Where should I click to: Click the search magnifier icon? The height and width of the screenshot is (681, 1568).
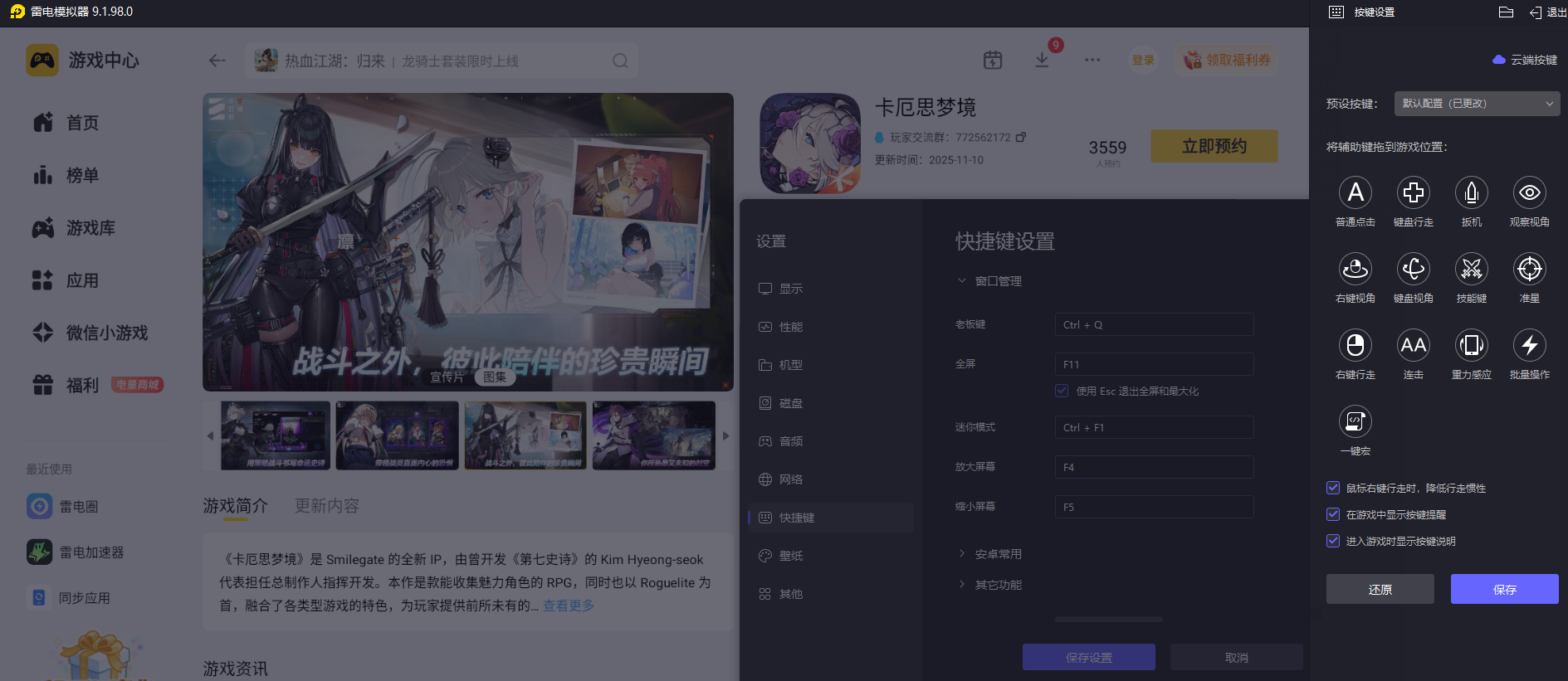pyautogui.click(x=620, y=61)
